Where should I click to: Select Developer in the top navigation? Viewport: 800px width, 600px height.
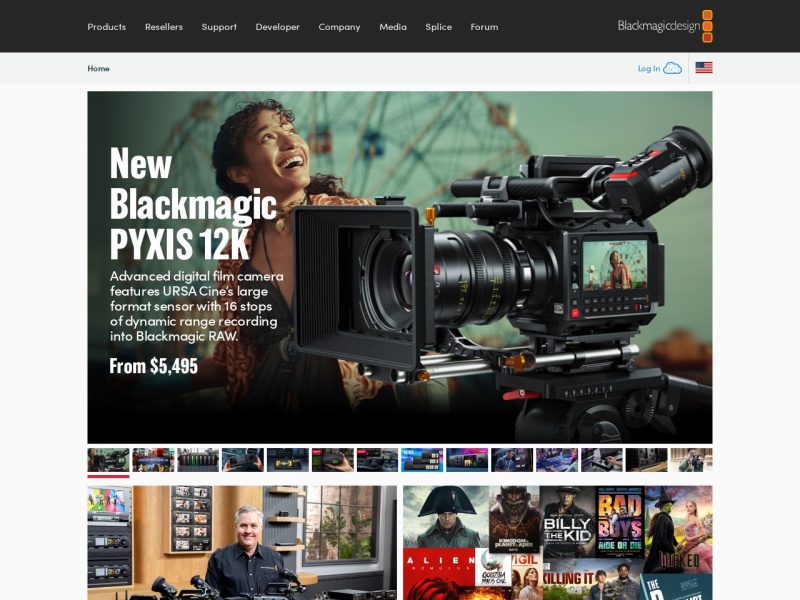pyautogui.click(x=277, y=27)
